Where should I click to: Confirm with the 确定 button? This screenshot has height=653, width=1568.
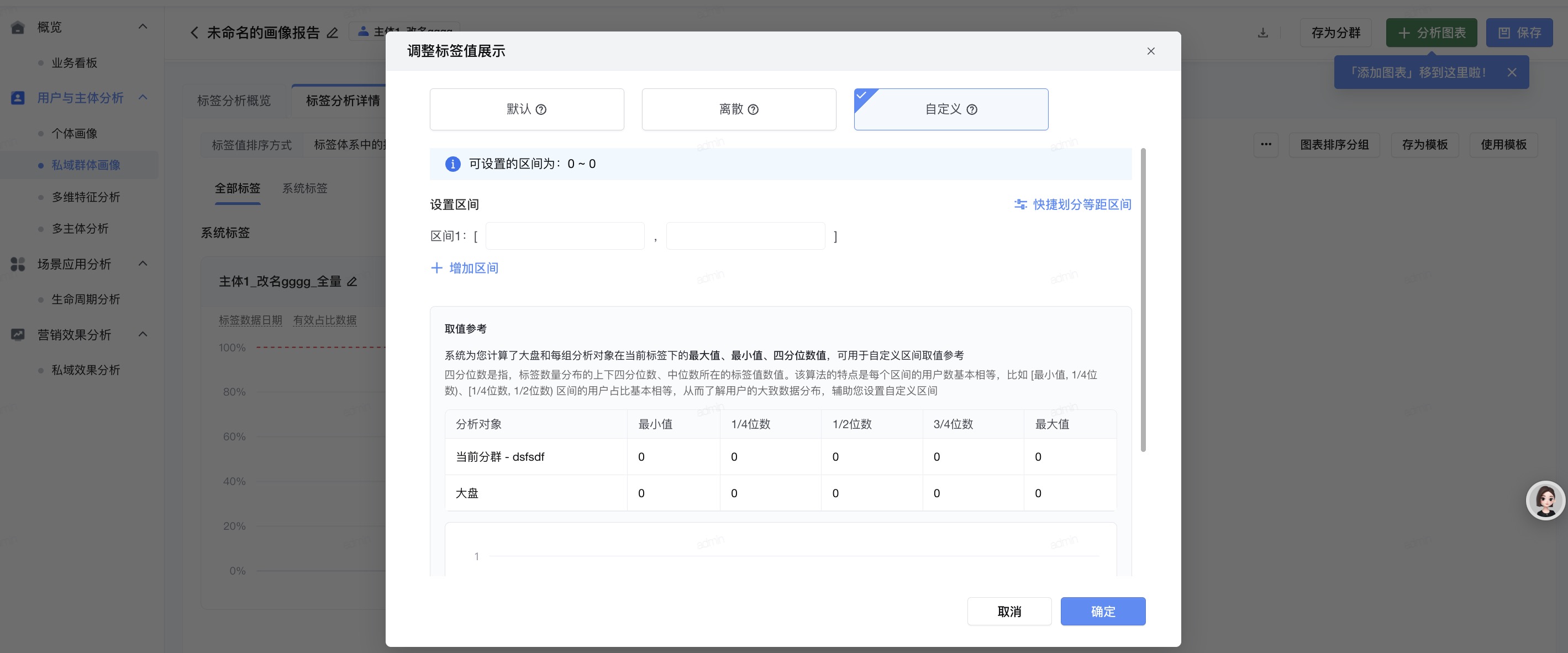[x=1102, y=611]
